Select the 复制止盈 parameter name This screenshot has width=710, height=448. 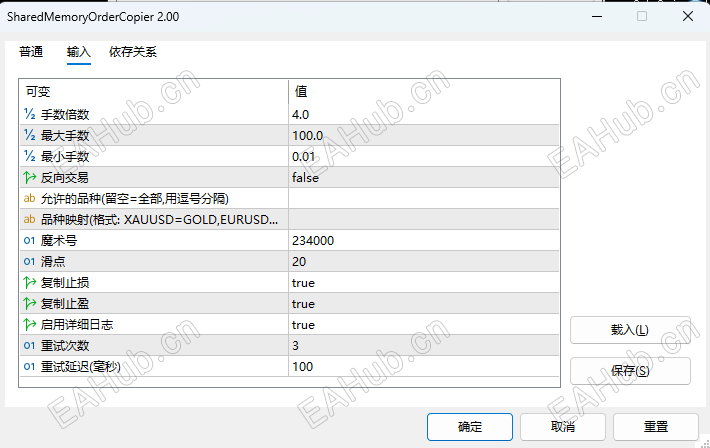point(65,303)
